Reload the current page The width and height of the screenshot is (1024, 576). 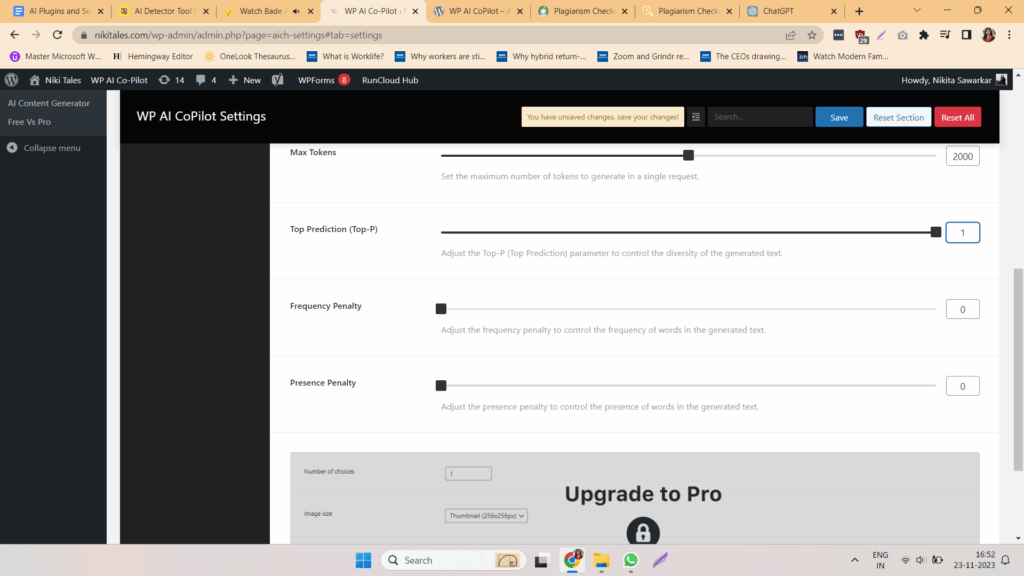57,35
